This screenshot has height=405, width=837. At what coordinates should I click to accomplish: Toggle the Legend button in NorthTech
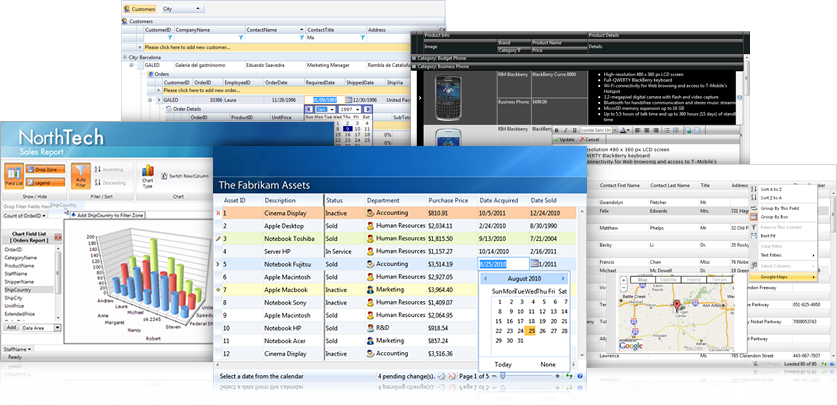pos(45,182)
